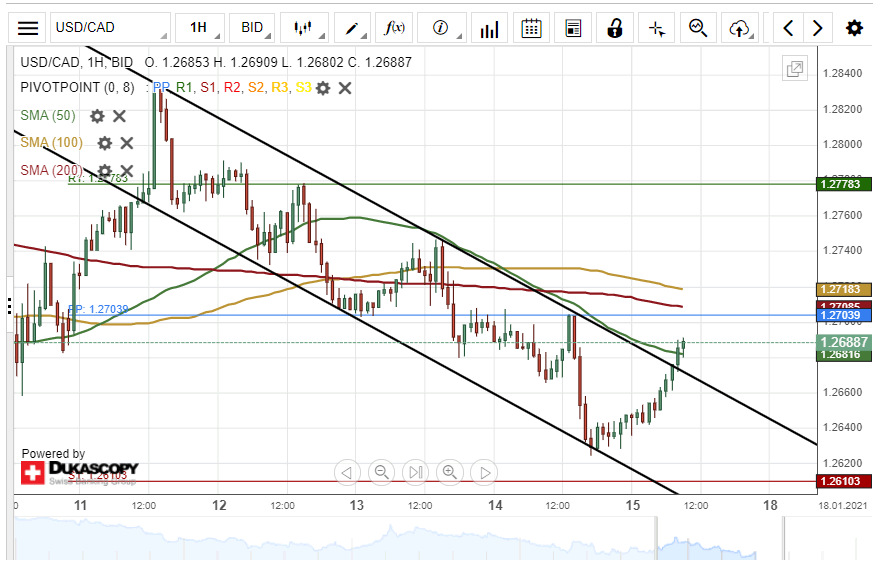Image resolution: width=878 pixels, height=567 pixels.
Task: Open the cloud upload save menu
Action: pos(740,28)
